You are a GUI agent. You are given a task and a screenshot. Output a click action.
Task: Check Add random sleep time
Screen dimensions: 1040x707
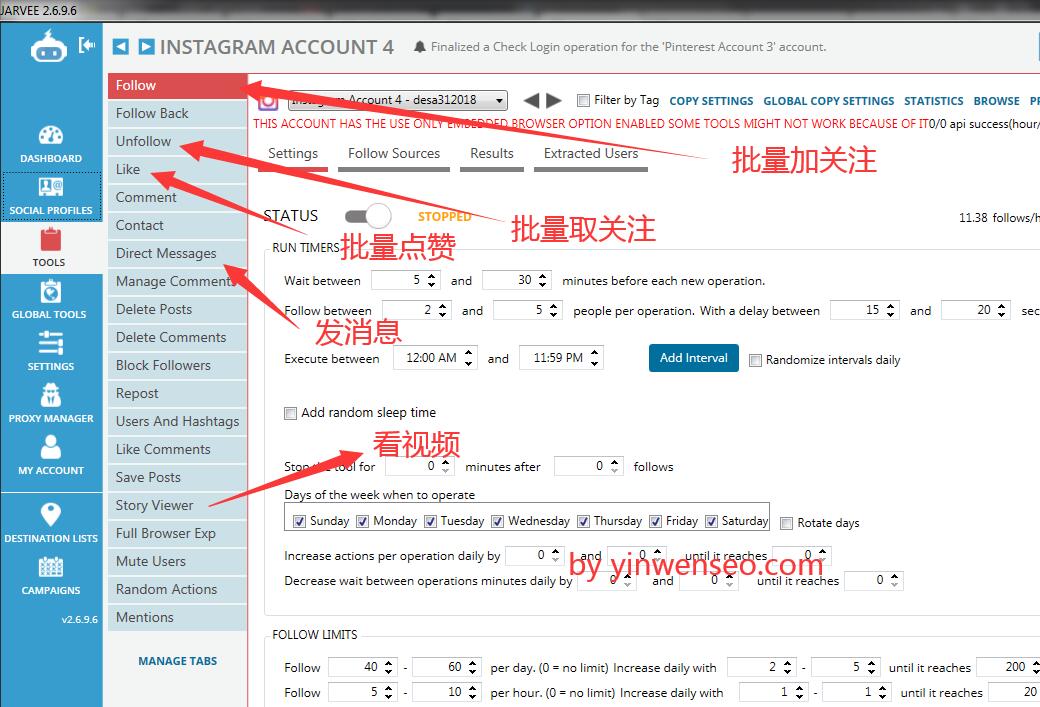pos(291,413)
